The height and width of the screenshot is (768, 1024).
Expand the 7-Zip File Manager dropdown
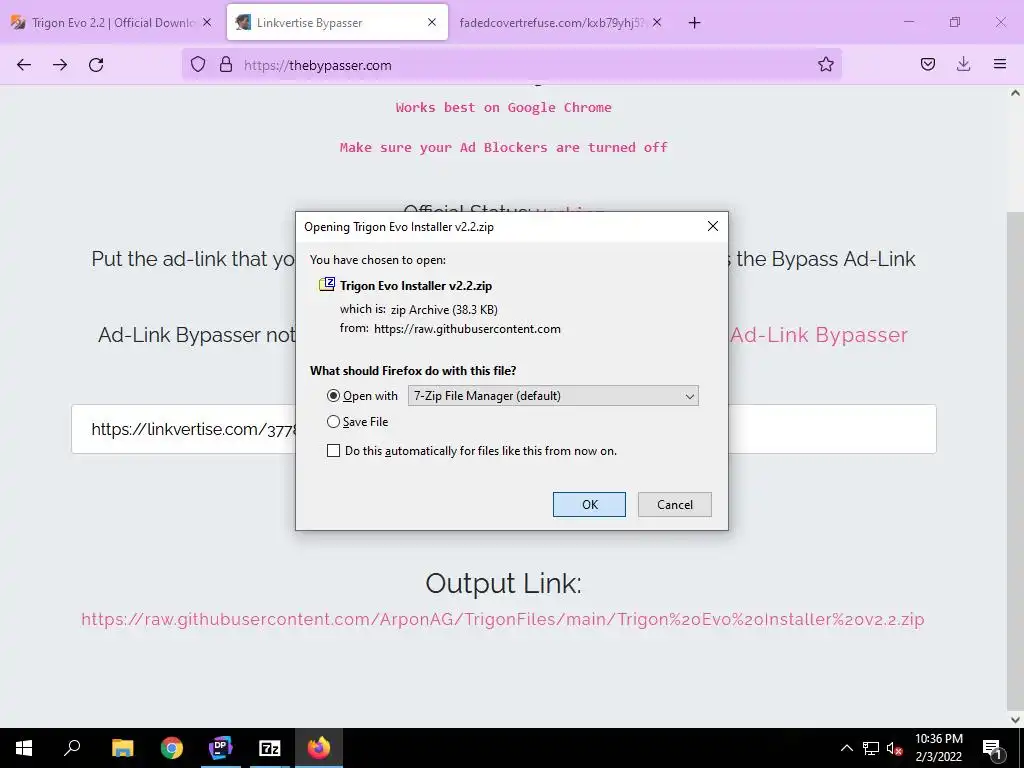pos(553,396)
